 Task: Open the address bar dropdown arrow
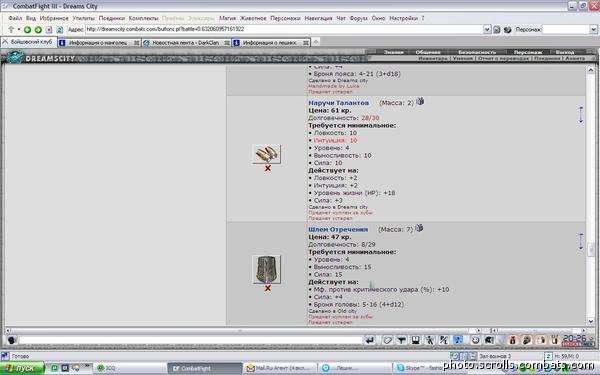pyautogui.click(x=487, y=29)
